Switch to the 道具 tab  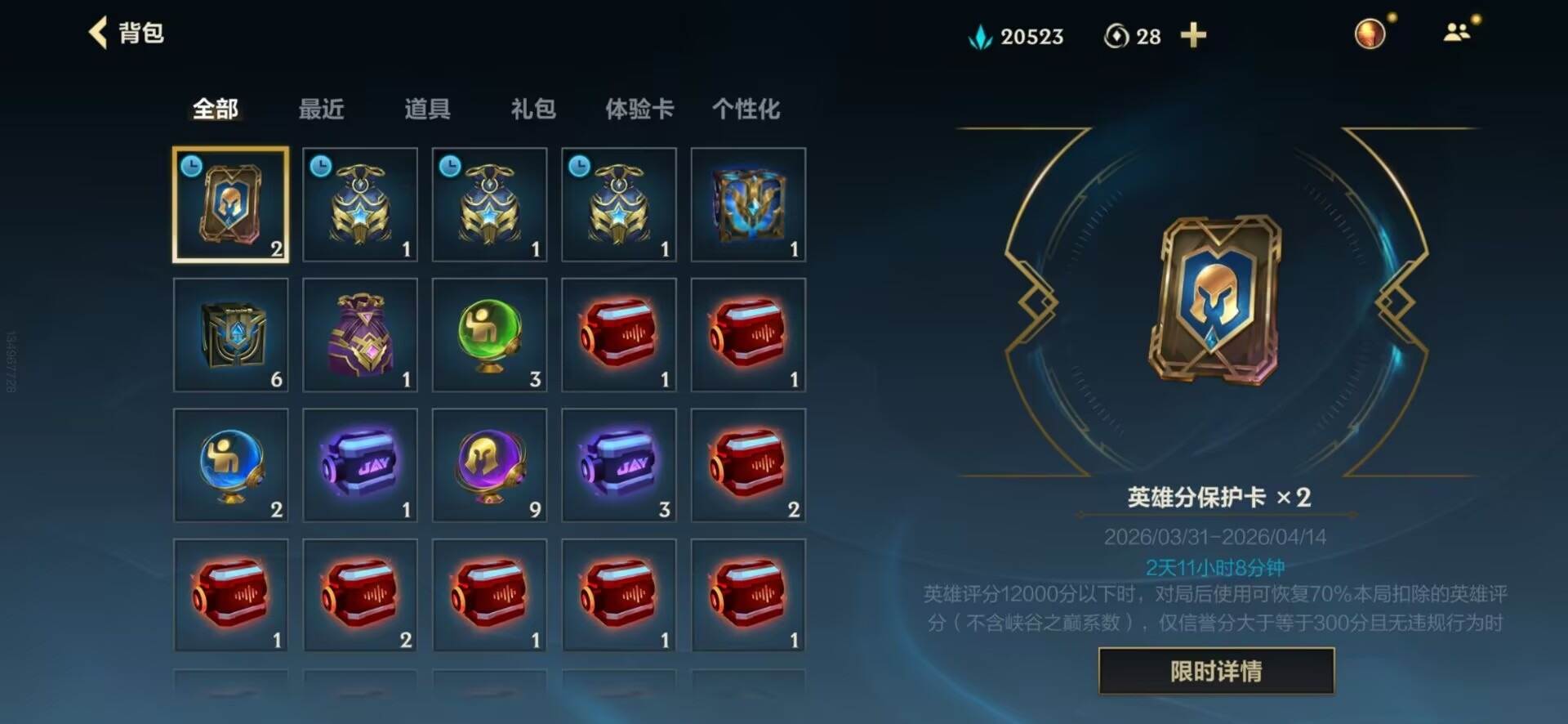click(427, 109)
